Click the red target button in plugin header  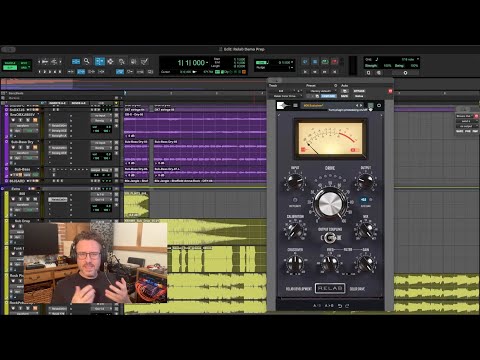click(x=390, y=91)
